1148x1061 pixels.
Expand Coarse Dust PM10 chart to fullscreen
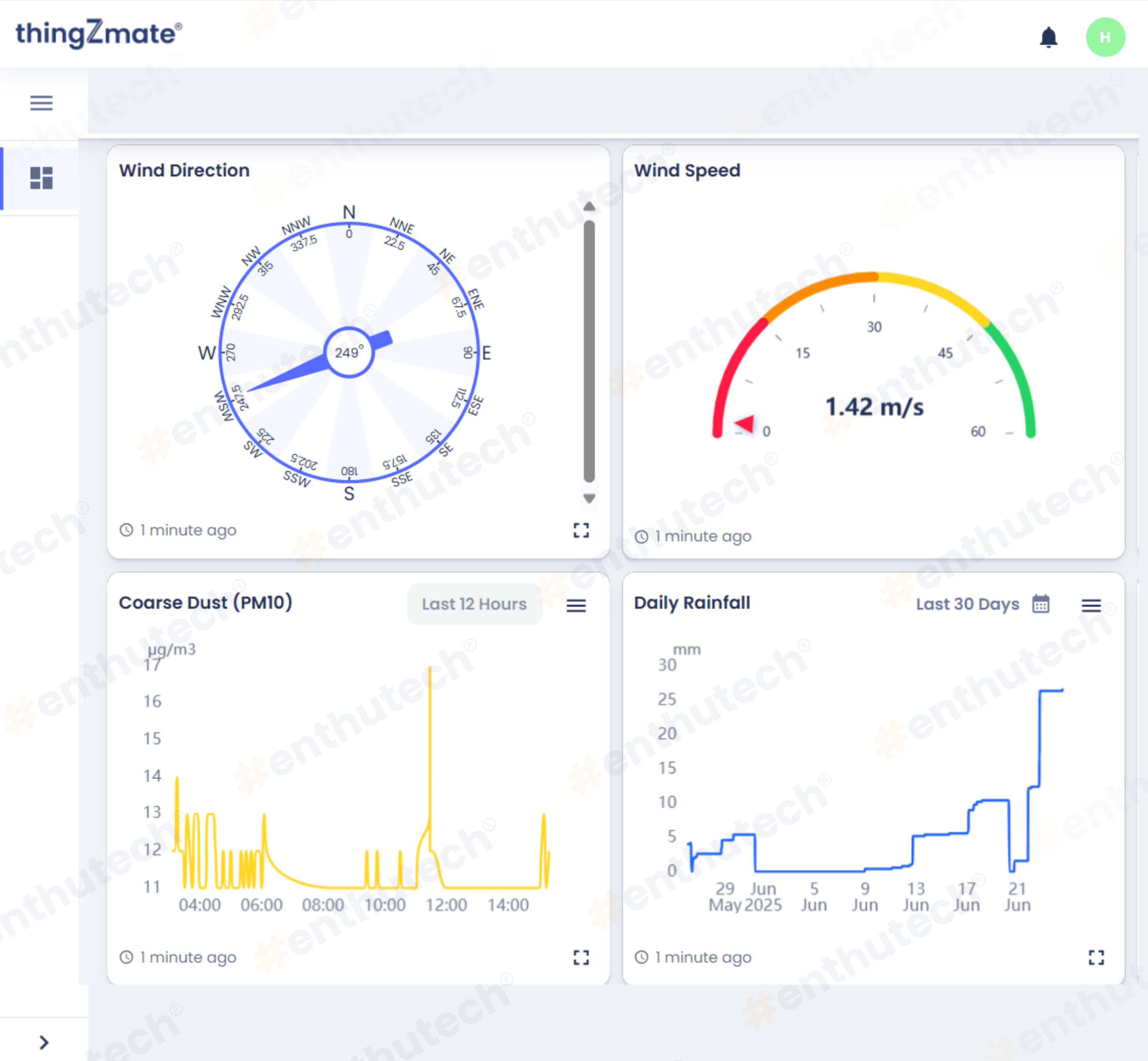click(x=581, y=957)
